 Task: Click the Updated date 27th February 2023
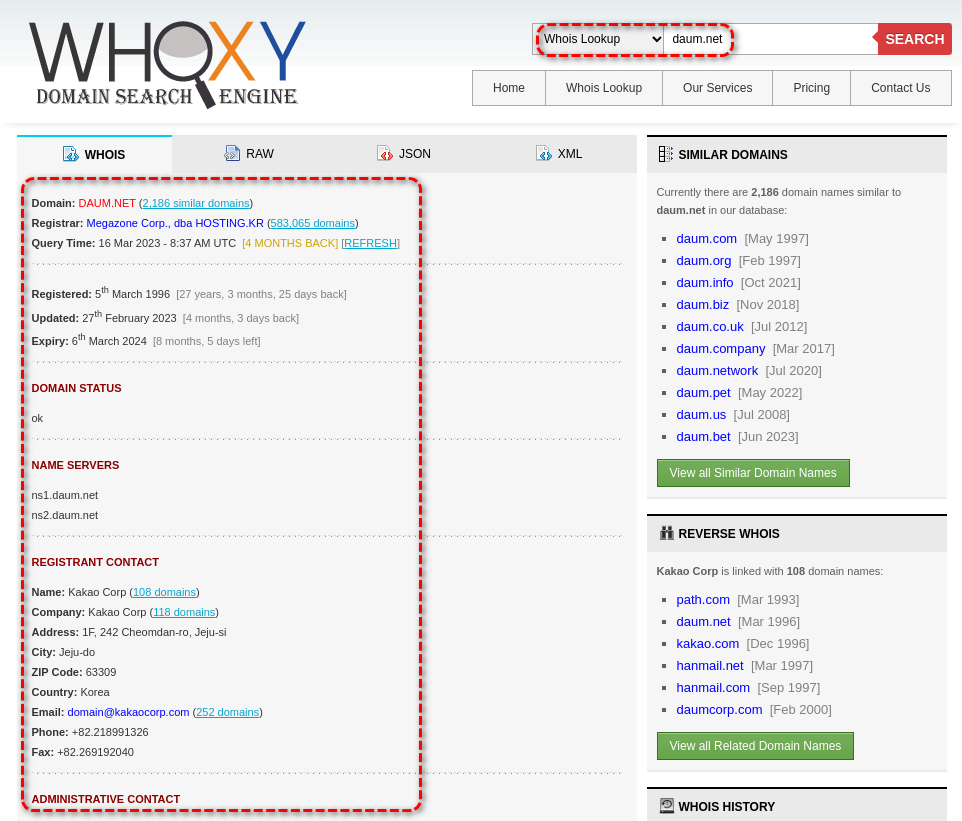point(129,317)
